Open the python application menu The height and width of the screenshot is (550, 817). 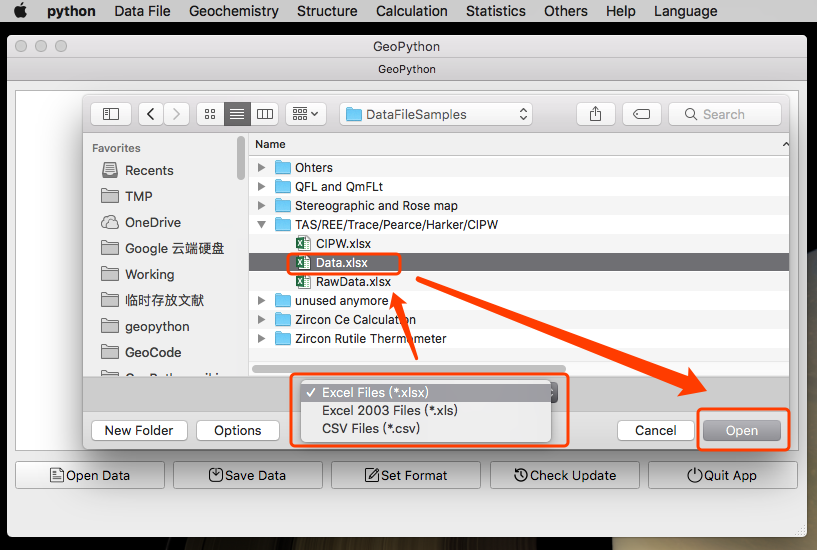(x=71, y=11)
